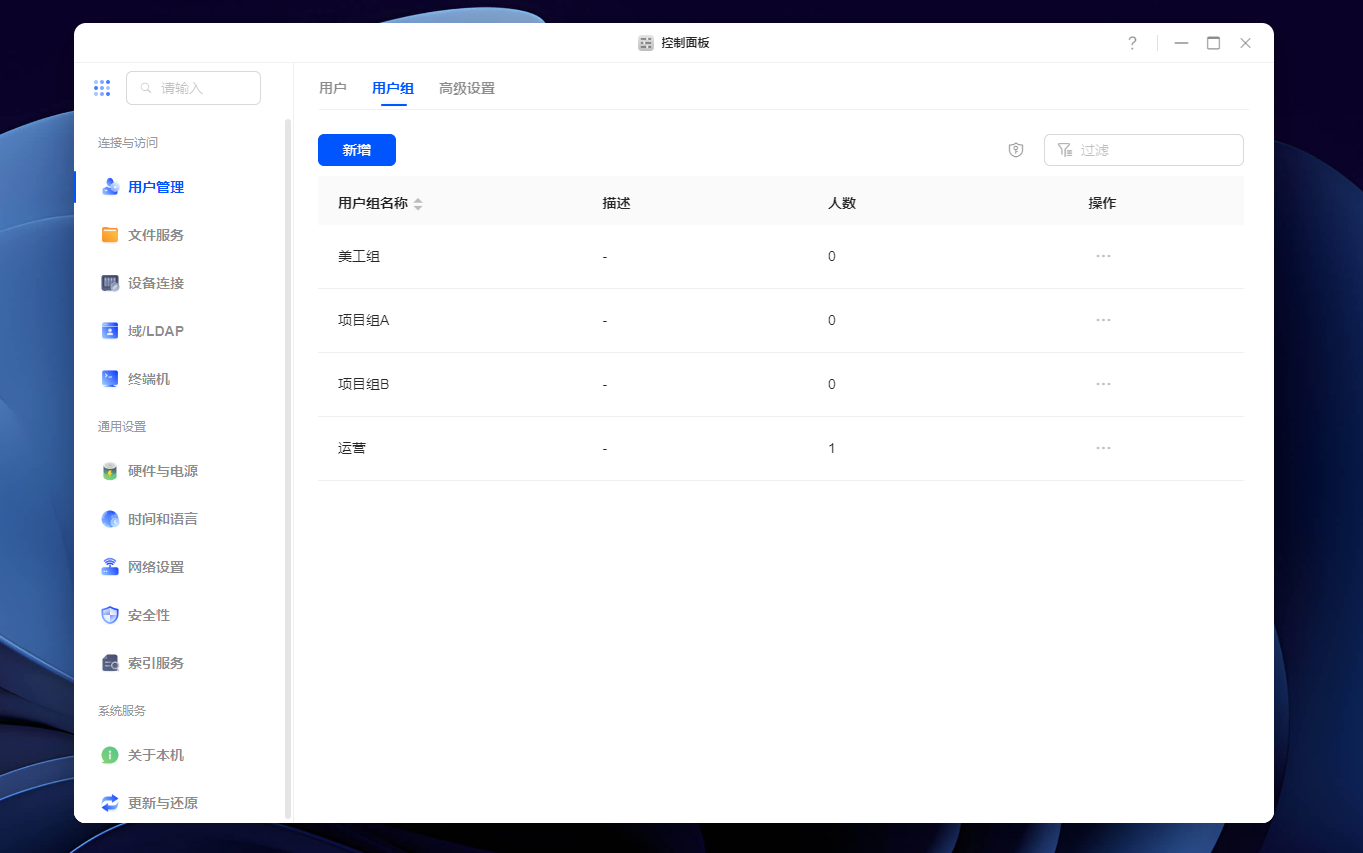The width and height of the screenshot is (1363, 853).
Task: Click the 关于本机 info icon
Action: pos(110,755)
